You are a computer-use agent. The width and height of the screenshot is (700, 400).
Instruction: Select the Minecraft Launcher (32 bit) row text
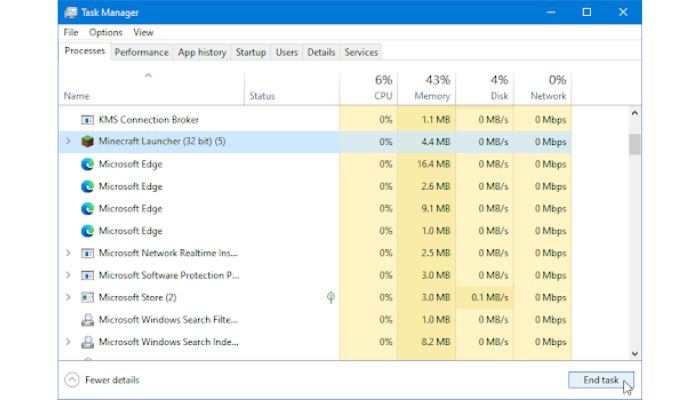click(x=162, y=141)
